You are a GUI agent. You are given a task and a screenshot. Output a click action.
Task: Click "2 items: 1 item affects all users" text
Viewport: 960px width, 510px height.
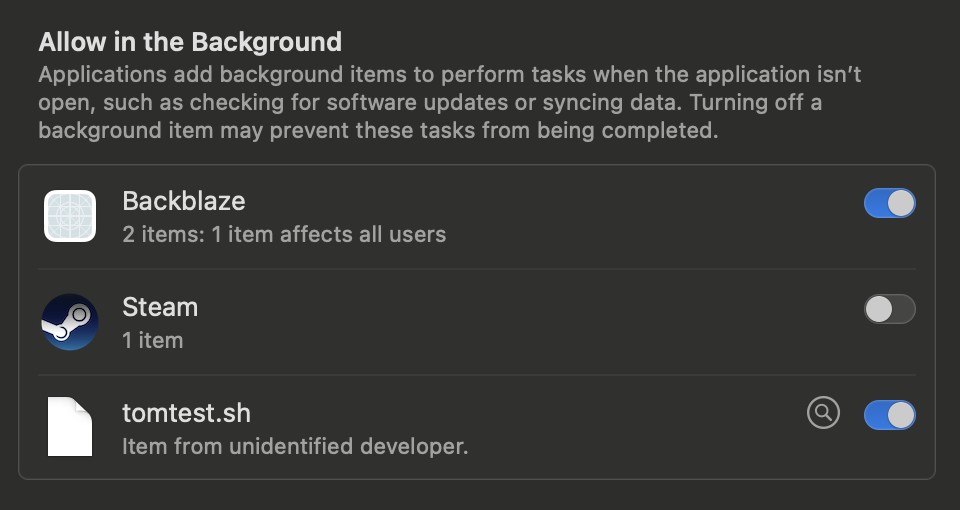[x=284, y=234]
